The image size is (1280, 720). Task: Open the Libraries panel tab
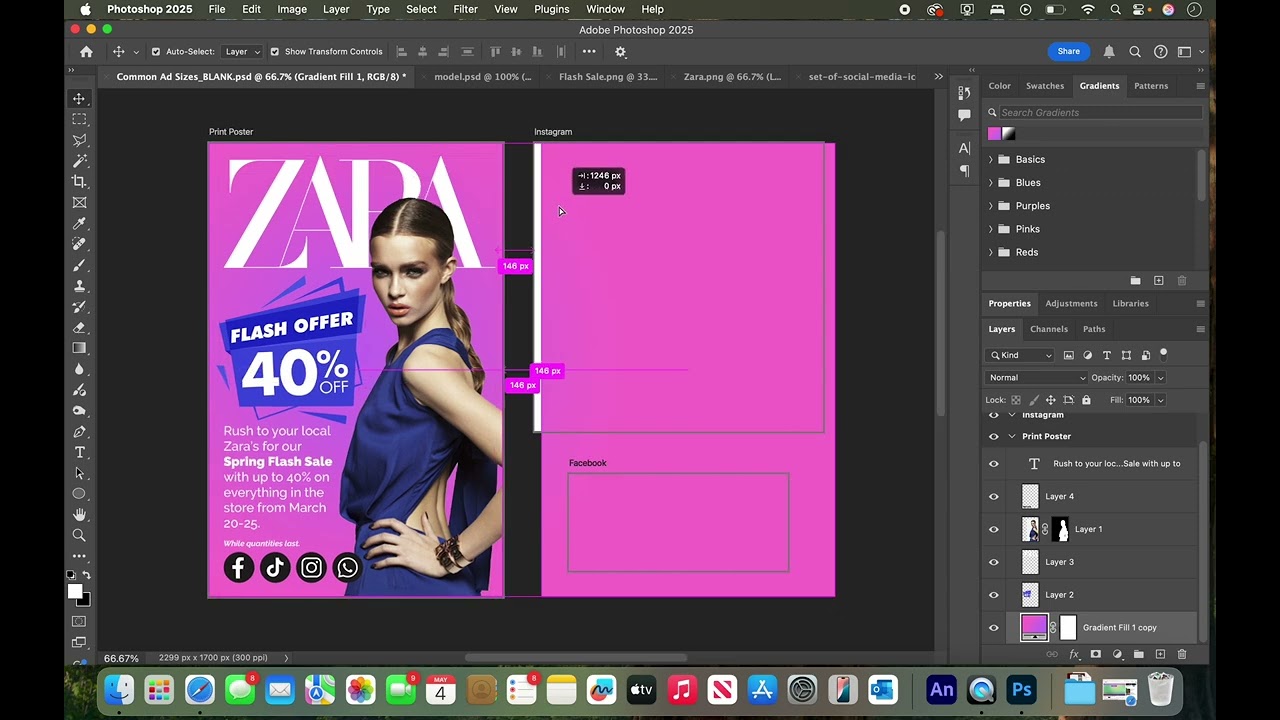1130,303
